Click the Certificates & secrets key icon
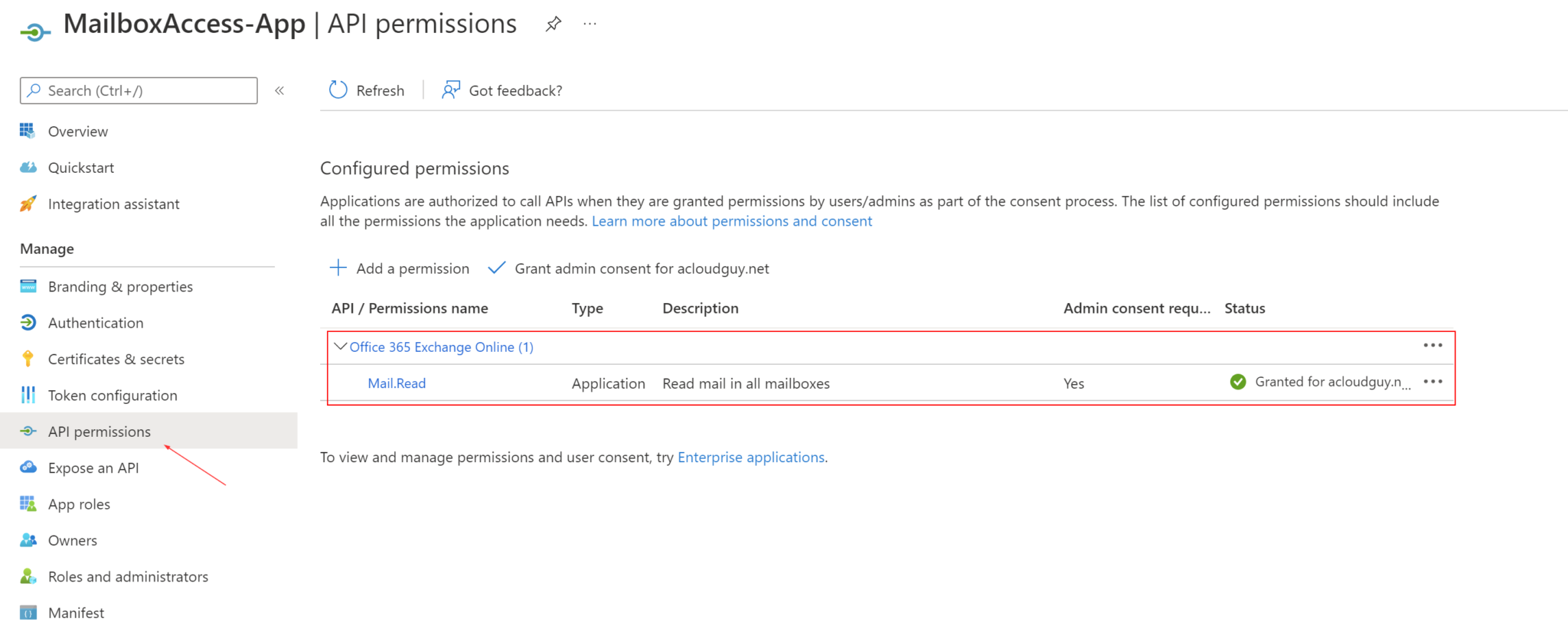The width and height of the screenshot is (1568, 635). (28, 359)
